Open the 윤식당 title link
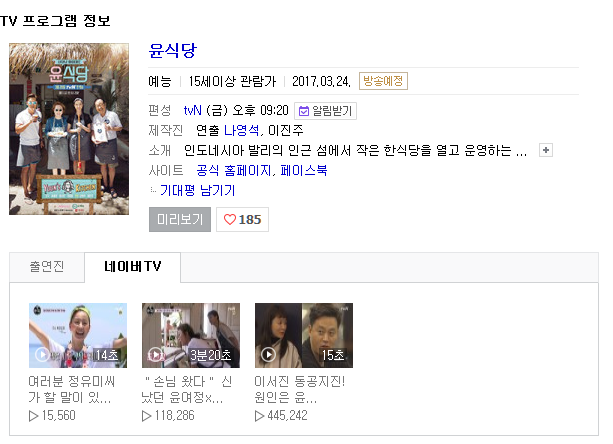This screenshot has height=444, width=613. click(172, 51)
